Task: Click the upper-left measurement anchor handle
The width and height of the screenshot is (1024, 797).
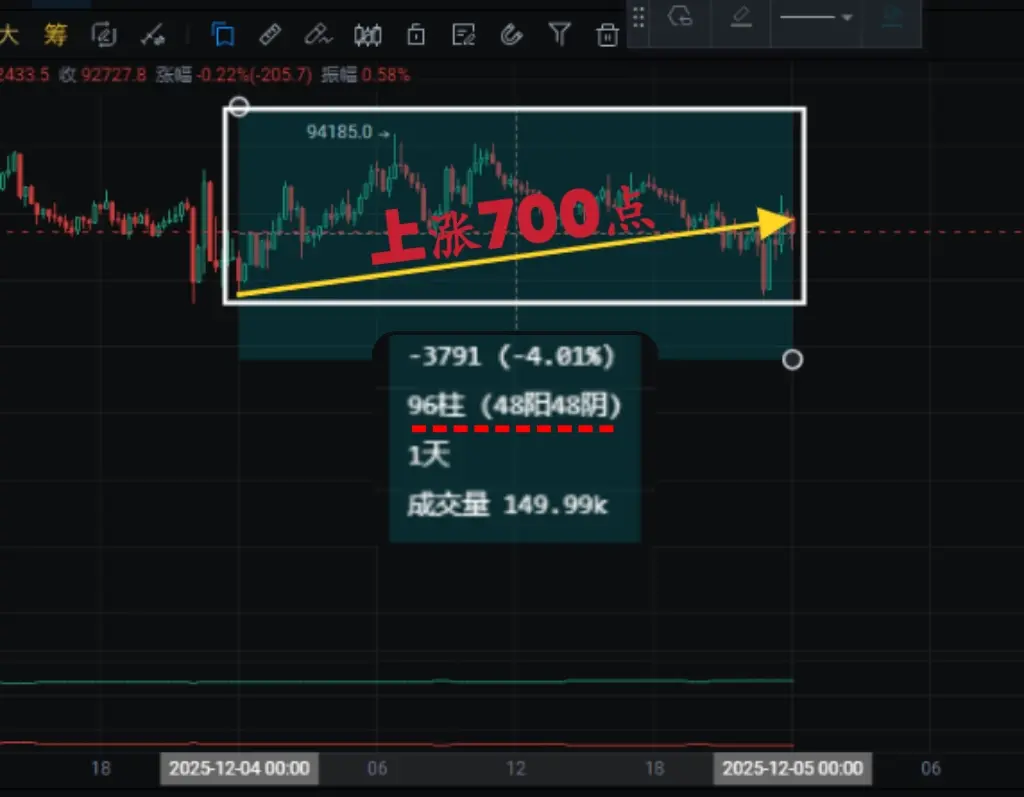Action: 239,106
